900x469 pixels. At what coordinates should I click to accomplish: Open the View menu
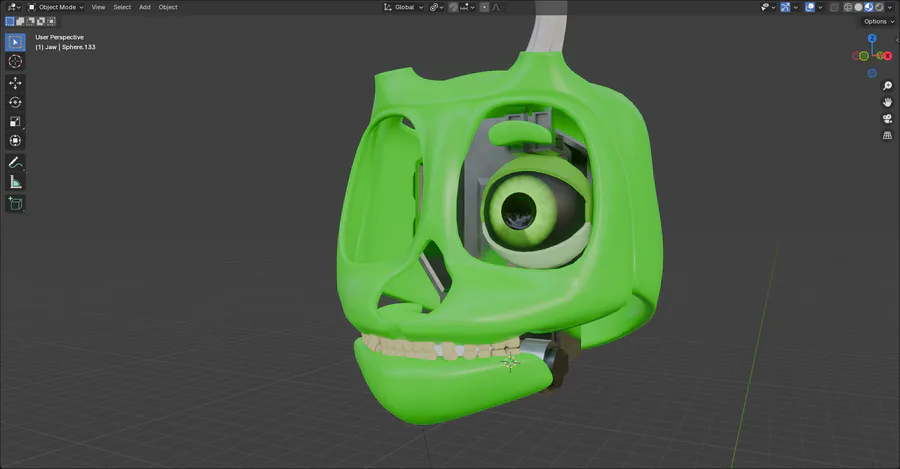[x=98, y=7]
